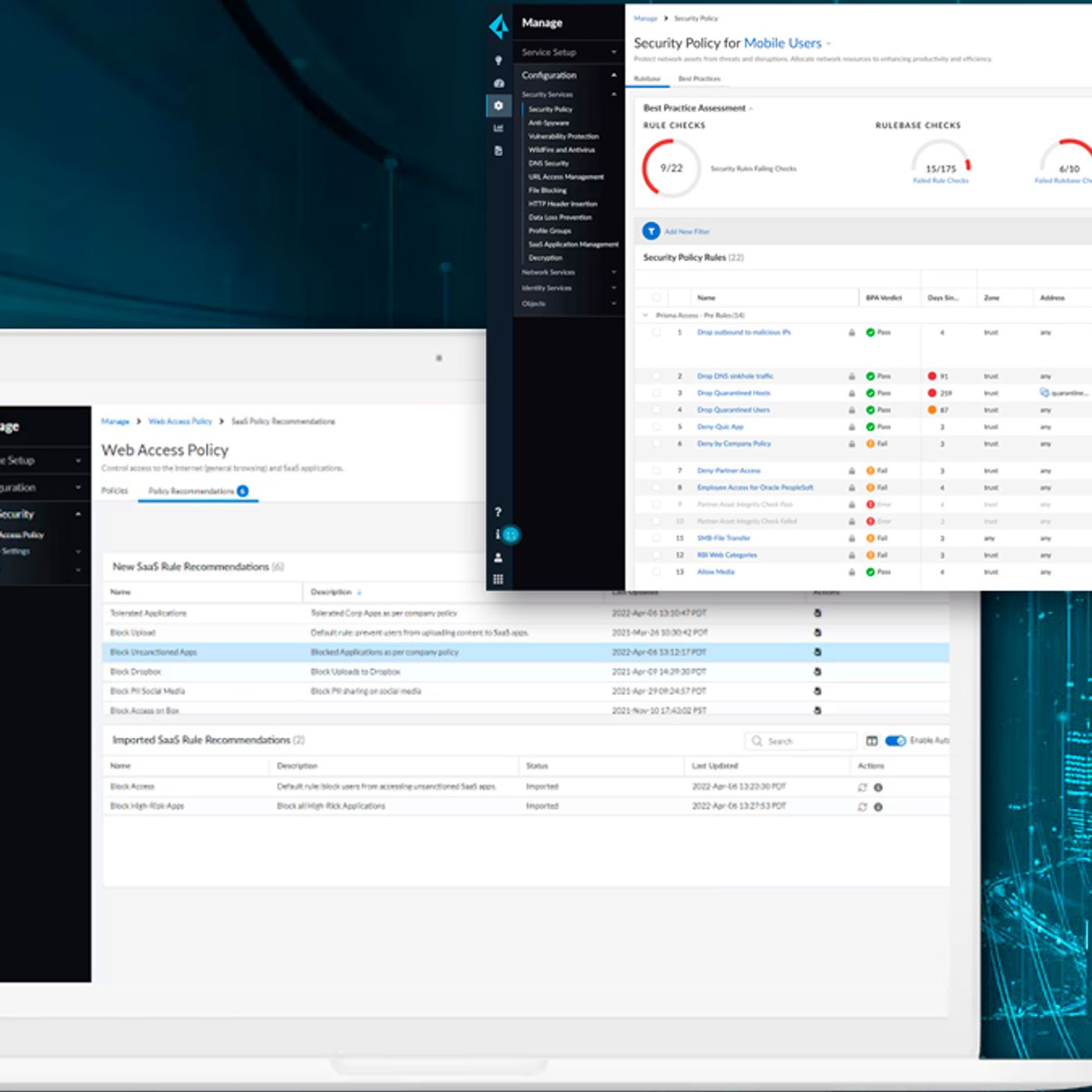The width and height of the screenshot is (1092, 1092).
Task: Switch to the Policies tab in Web Access Policy
Action: [x=115, y=491]
